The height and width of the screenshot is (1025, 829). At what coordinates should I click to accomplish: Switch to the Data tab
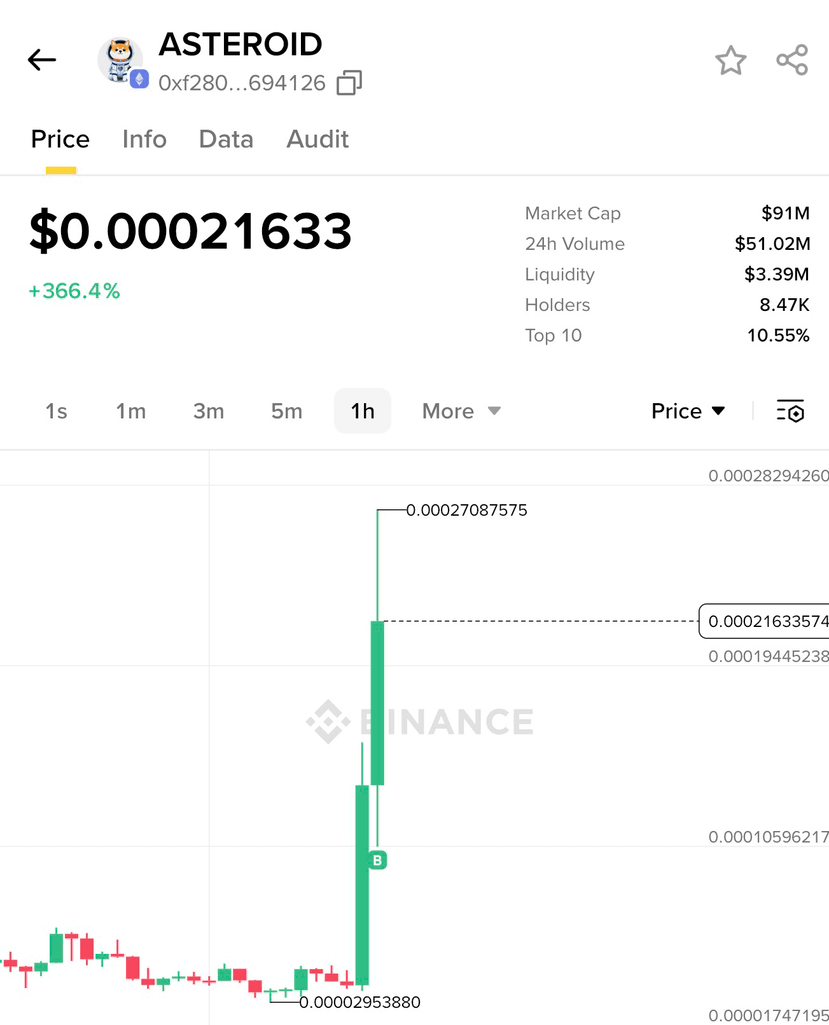pos(226,139)
